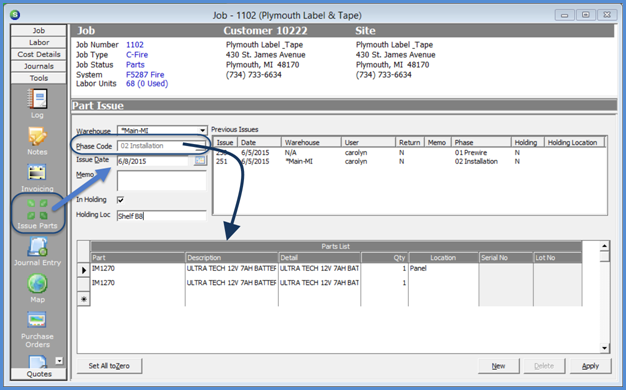Select the first row arrow in Parts List

tap(83, 270)
